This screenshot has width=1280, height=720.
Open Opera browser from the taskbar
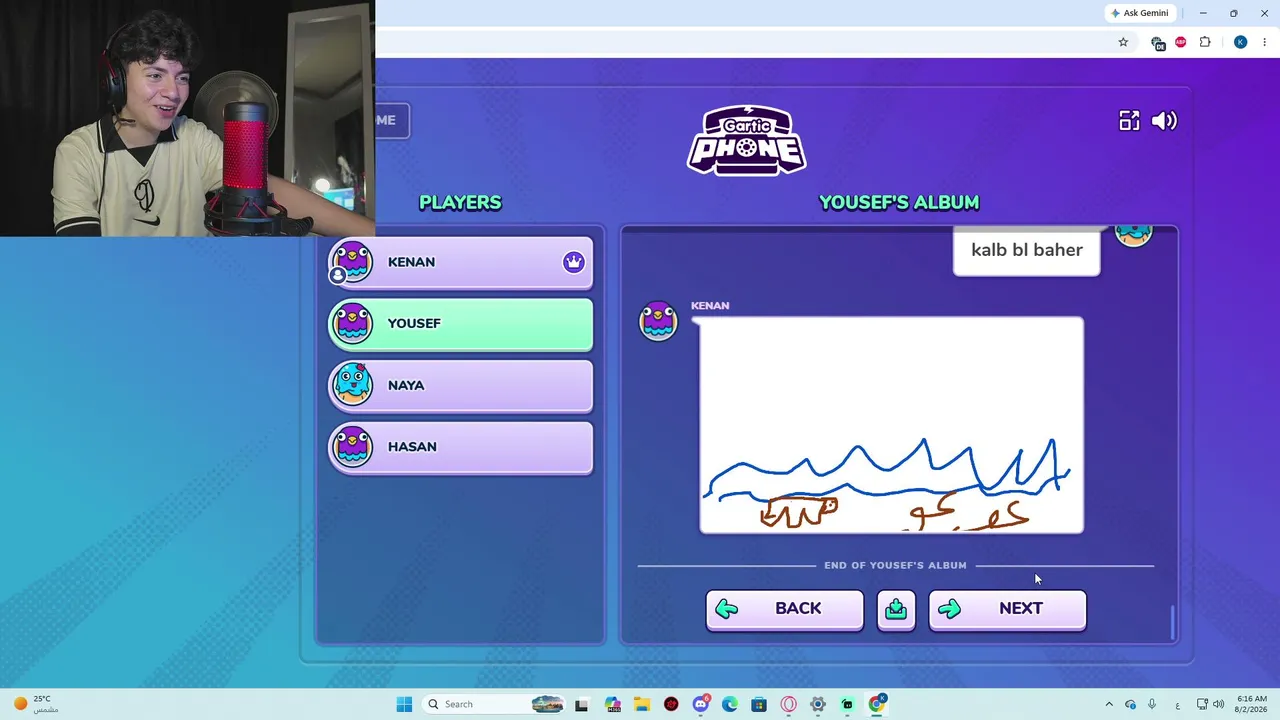[789, 704]
